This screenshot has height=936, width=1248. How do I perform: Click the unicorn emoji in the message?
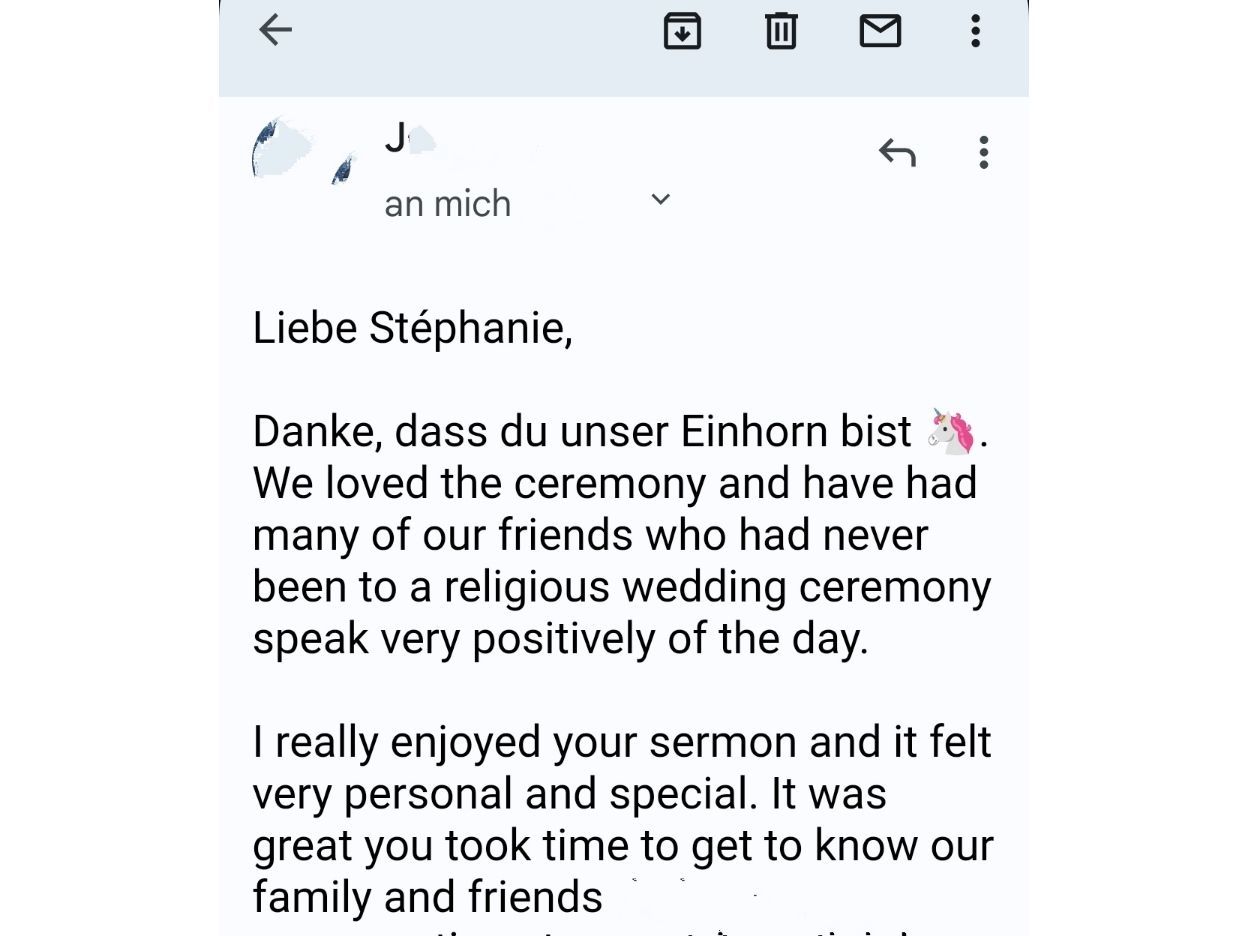point(951,432)
